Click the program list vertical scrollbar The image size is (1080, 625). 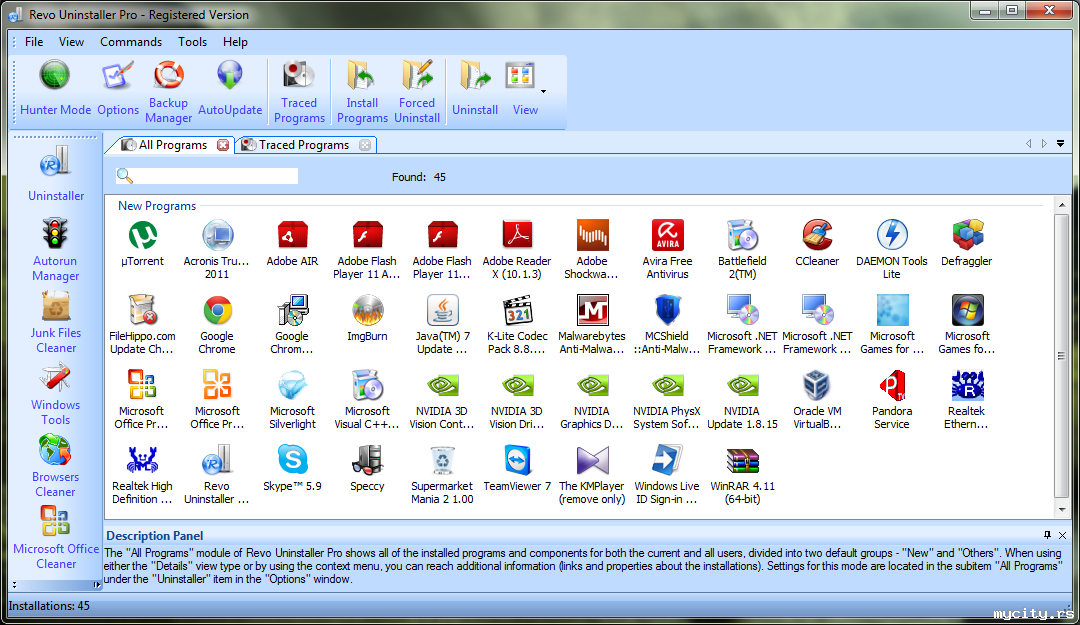(x=1061, y=355)
